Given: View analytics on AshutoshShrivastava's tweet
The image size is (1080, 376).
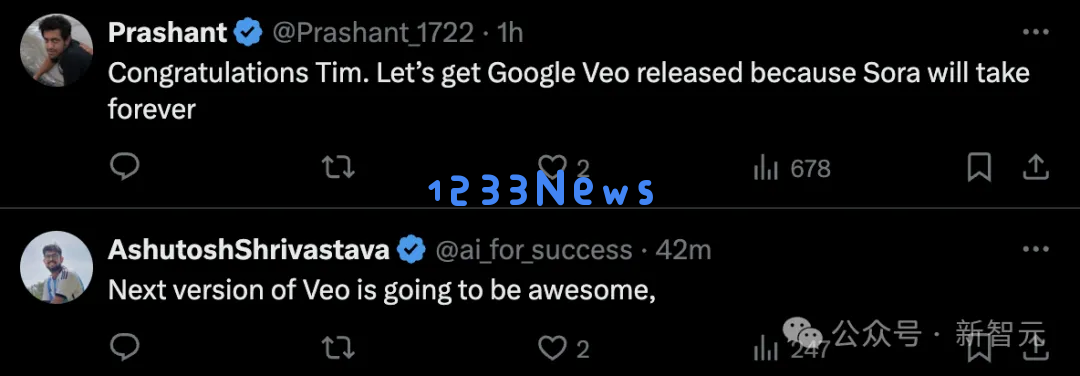Looking at the screenshot, I should coord(791,350).
